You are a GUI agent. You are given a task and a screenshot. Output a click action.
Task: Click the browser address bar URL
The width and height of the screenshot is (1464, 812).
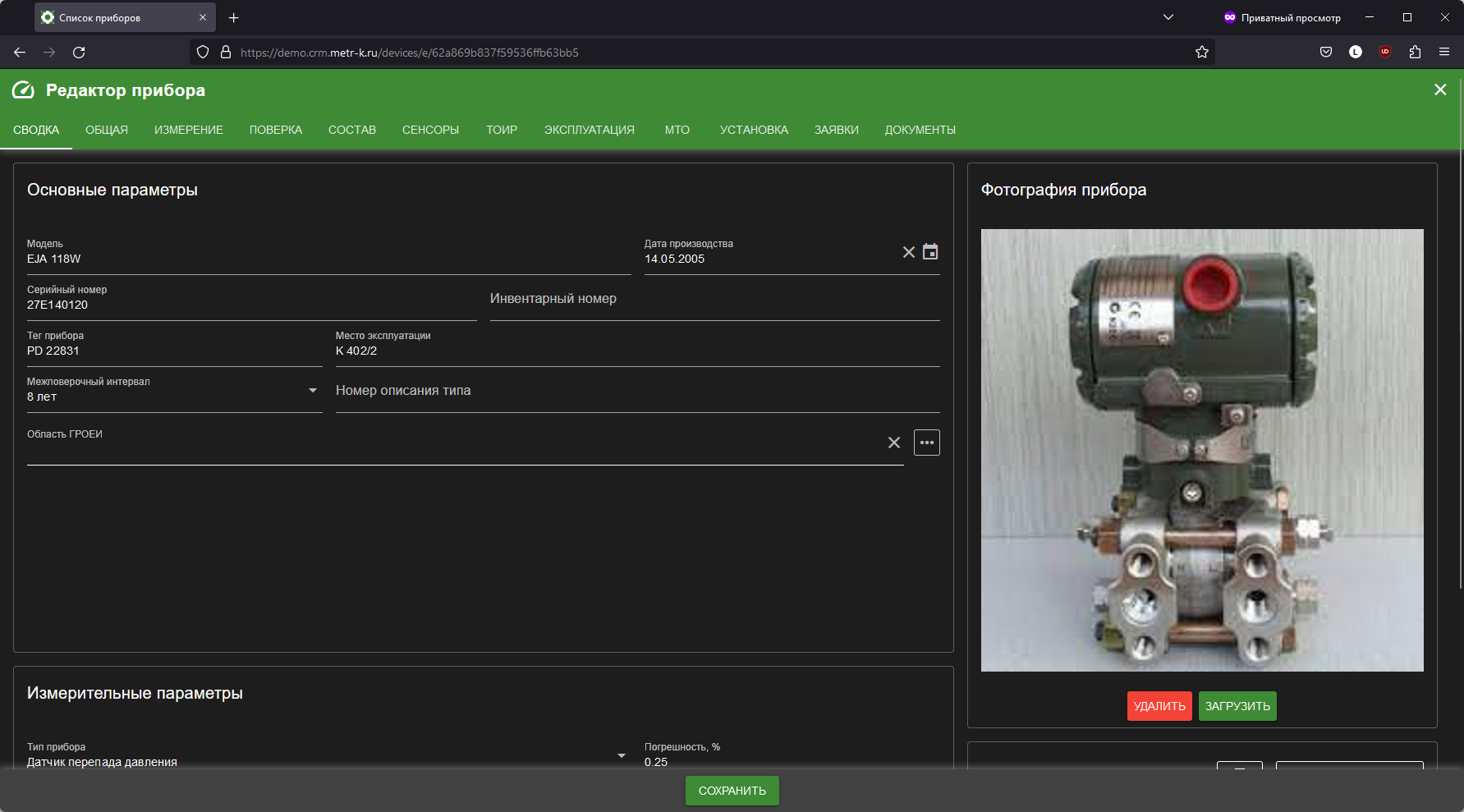(x=410, y=53)
